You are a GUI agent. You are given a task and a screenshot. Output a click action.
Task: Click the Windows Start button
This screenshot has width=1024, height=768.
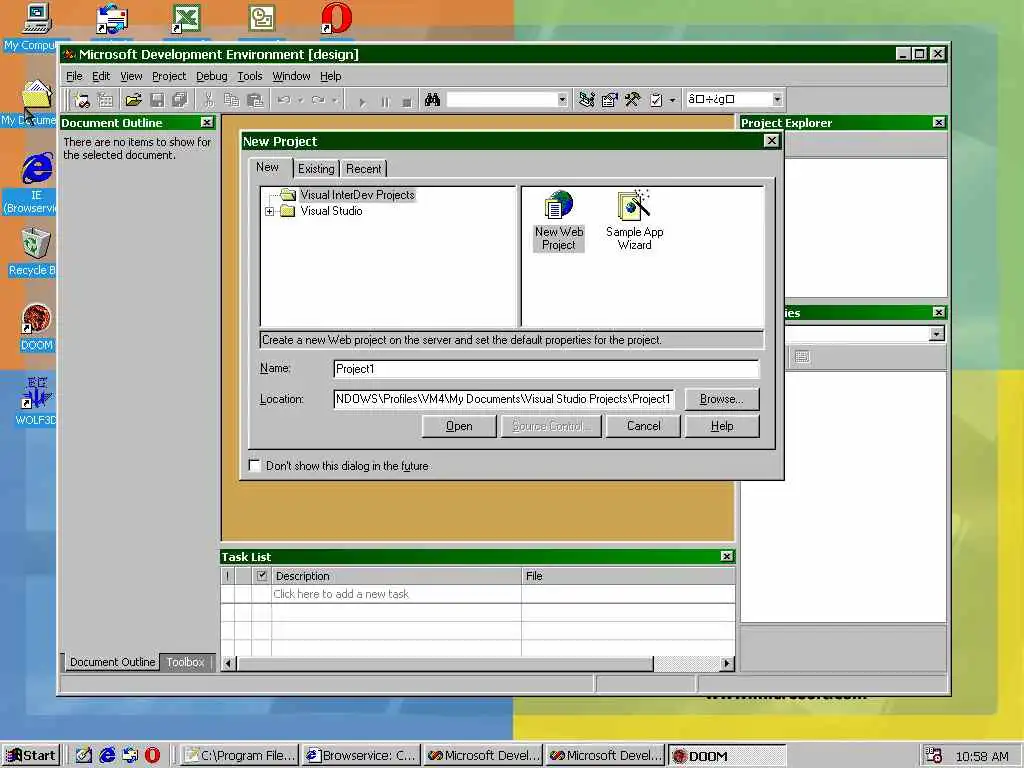pos(31,756)
